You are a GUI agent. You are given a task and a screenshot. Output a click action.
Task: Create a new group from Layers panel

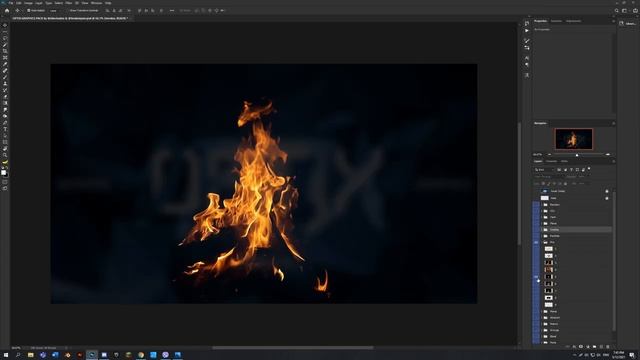tap(594, 347)
